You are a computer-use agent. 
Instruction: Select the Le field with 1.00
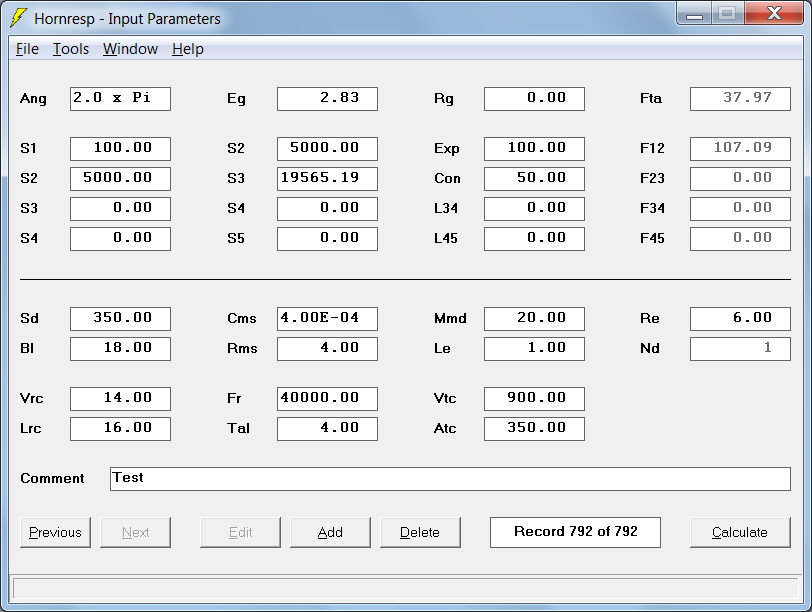click(534, 348)
